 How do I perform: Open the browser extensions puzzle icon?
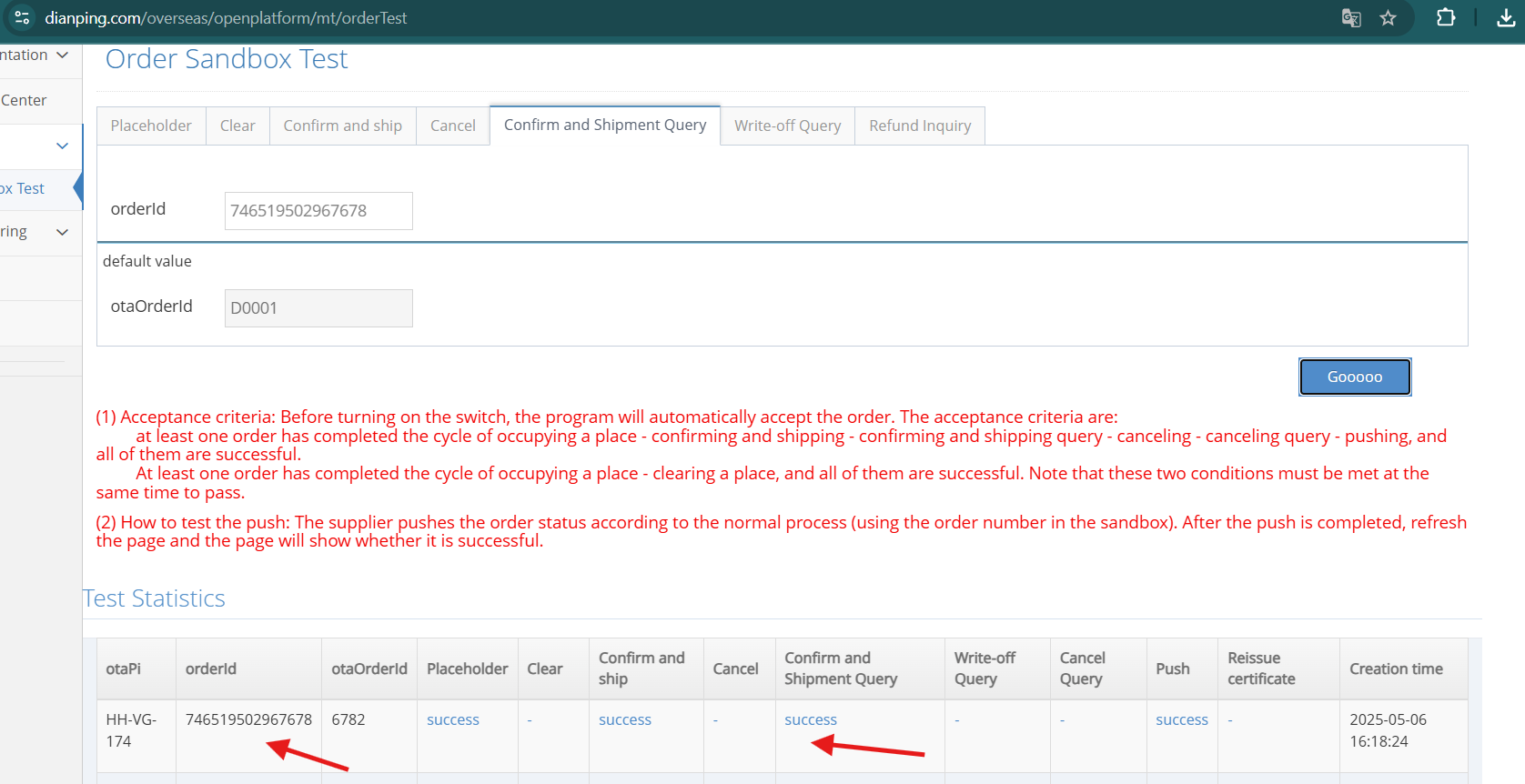[x=1445, y=18]
